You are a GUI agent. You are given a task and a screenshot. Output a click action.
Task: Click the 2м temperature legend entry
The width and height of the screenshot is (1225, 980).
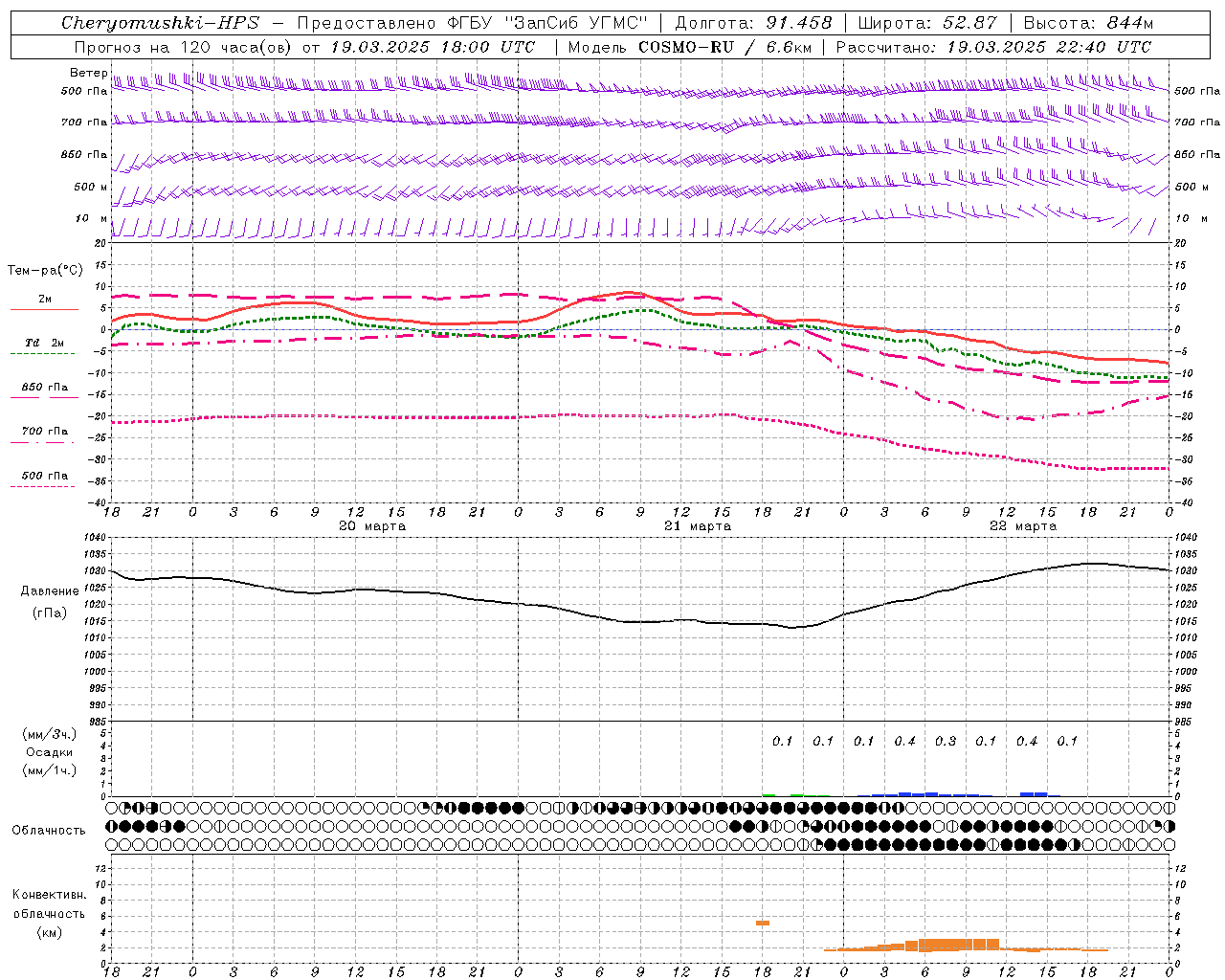(x=45, y=299)
